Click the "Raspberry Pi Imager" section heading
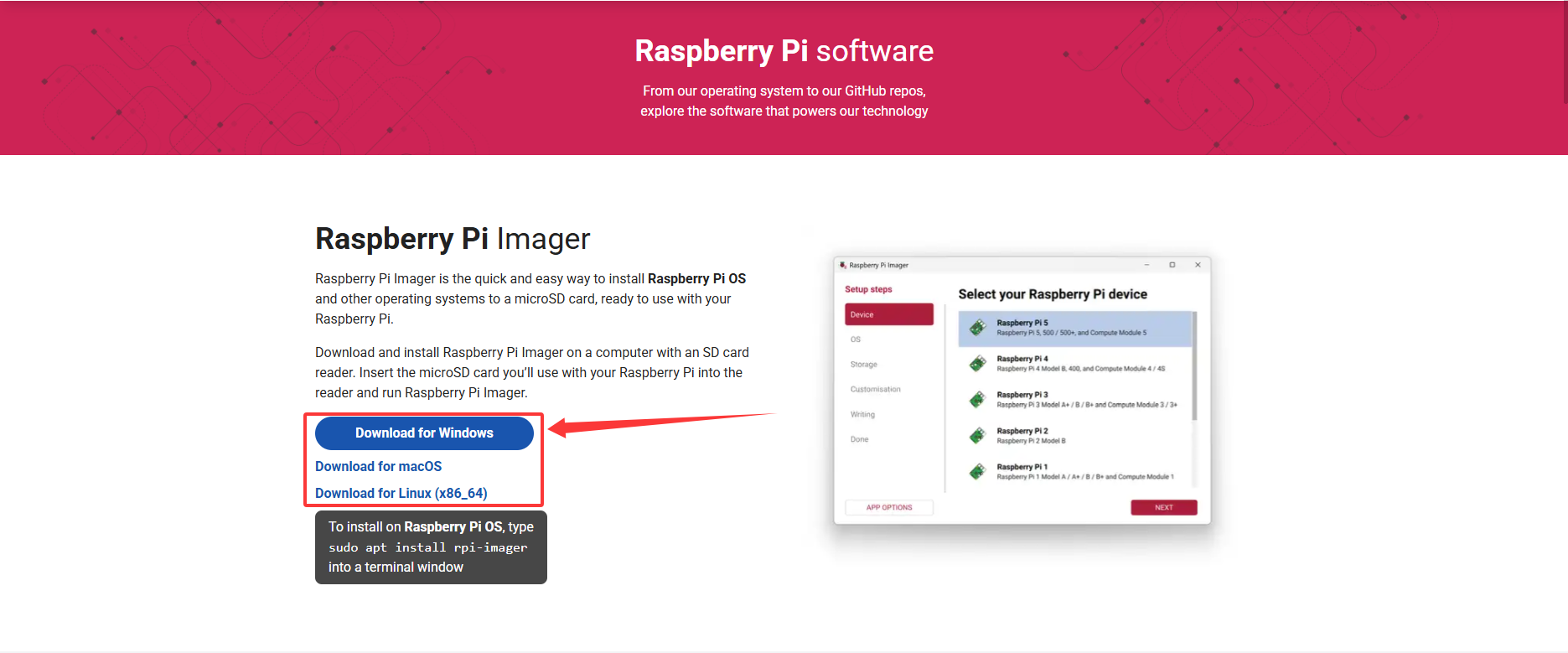 point(453,239)
